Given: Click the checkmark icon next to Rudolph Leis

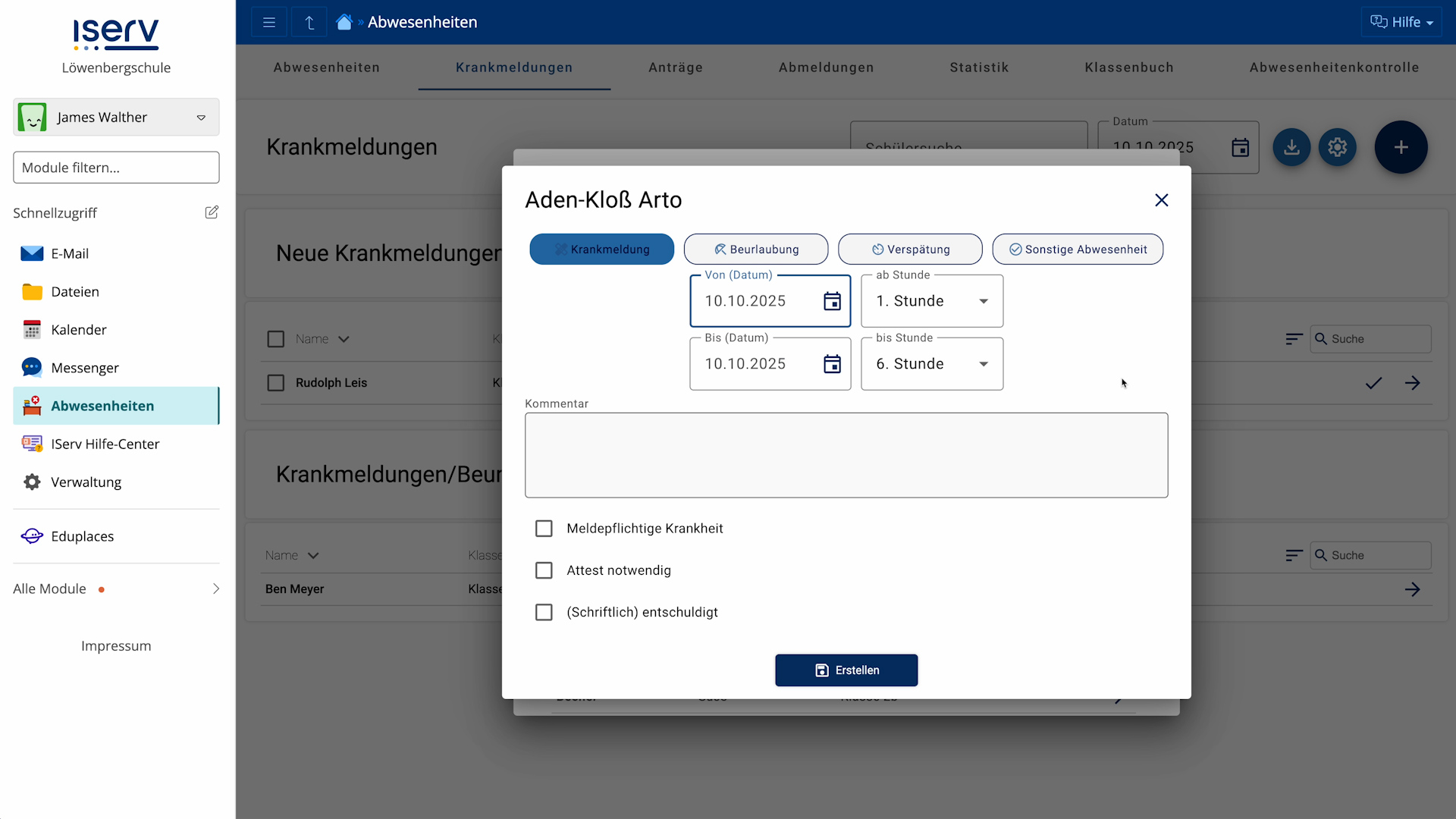Looking at the screenshot, I should [x=1373, y=383].
